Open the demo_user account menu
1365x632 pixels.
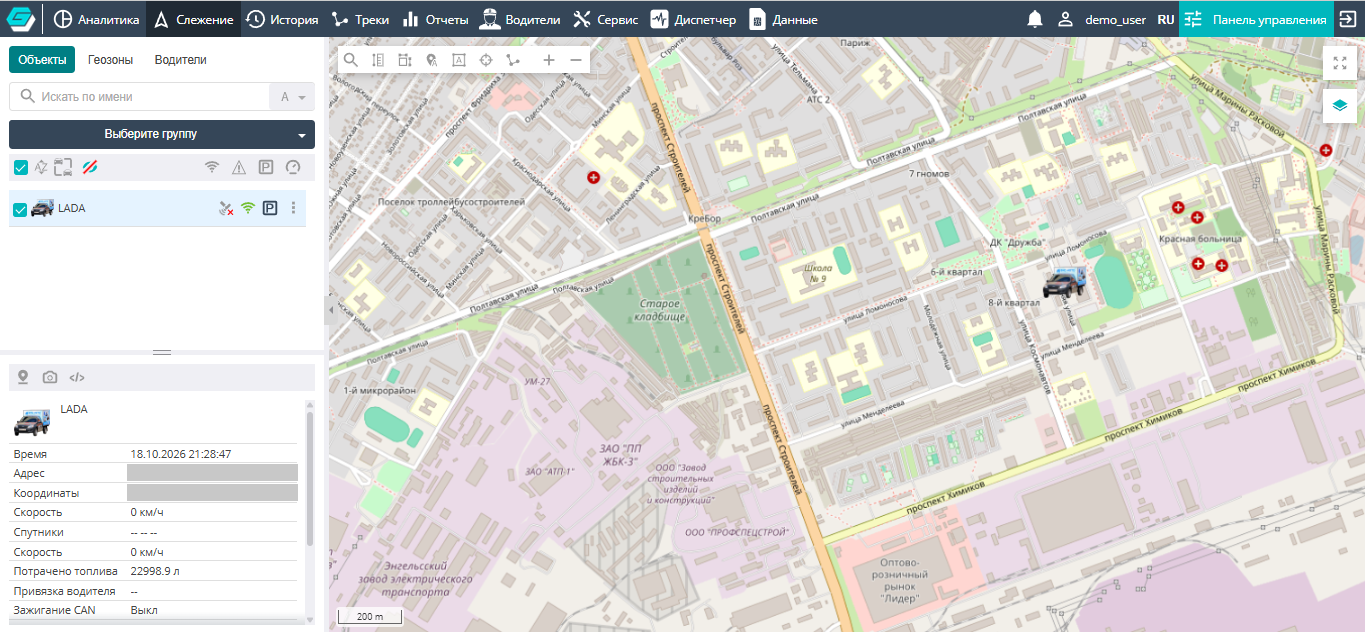(x=1102, y=19)
